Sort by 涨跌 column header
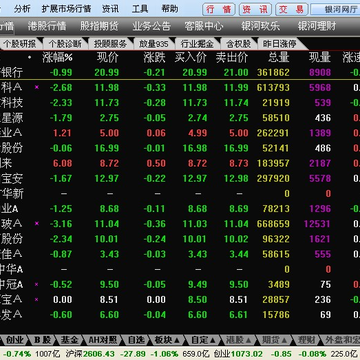Viewport: 360px width, 360px height. [155, 58]
